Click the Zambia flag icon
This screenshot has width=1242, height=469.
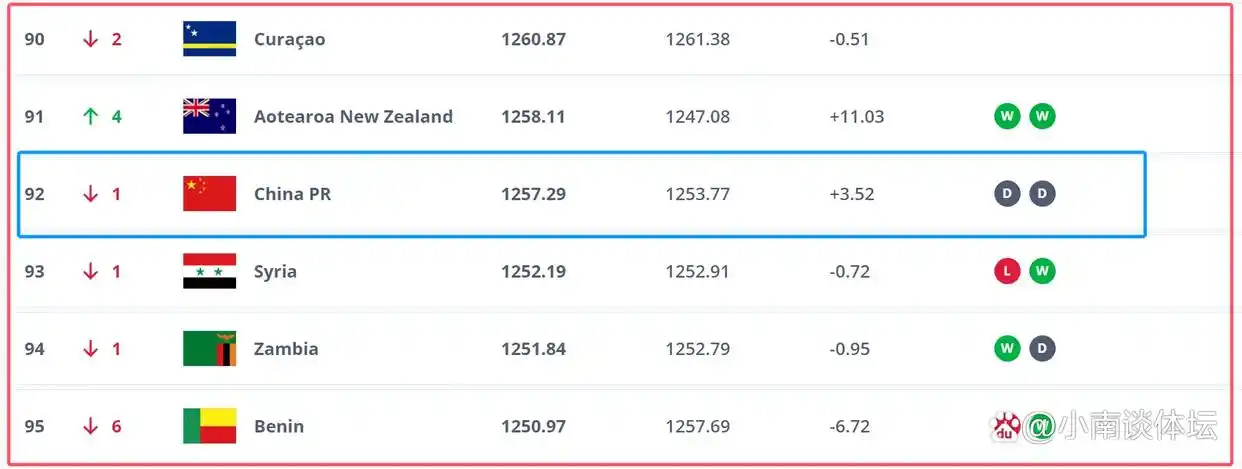point(210,349)
